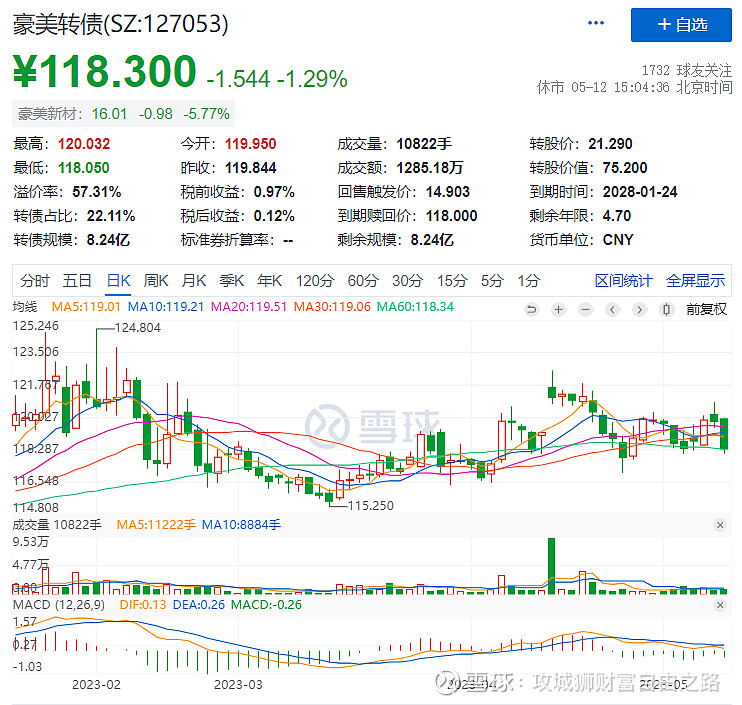Screen dimensions: 742x705
Task: Click the tallest green volume bar
Action: (551, 566)
